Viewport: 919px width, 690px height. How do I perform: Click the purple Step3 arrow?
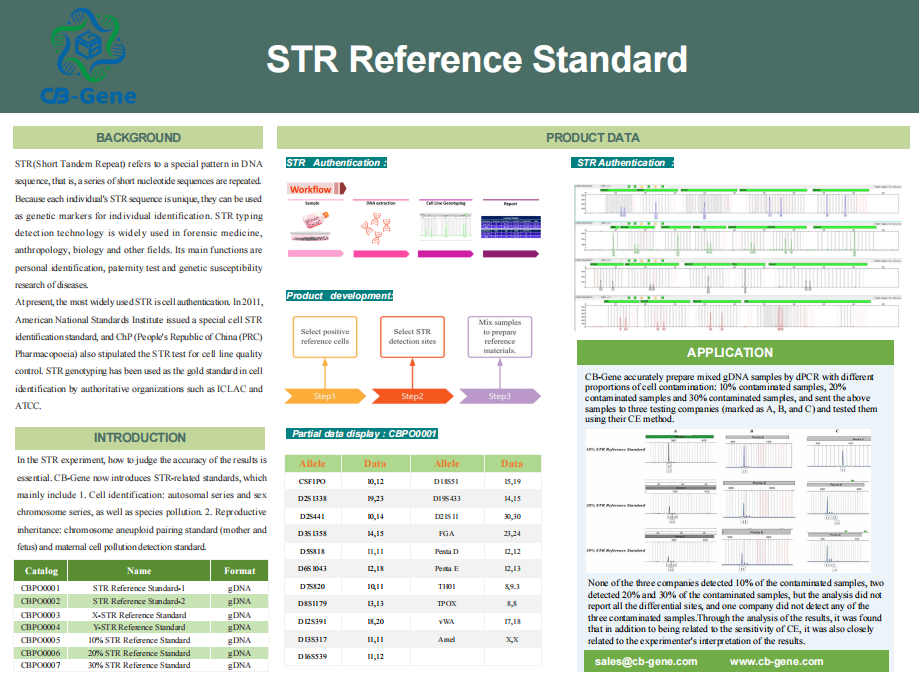[x=500, y=396]
